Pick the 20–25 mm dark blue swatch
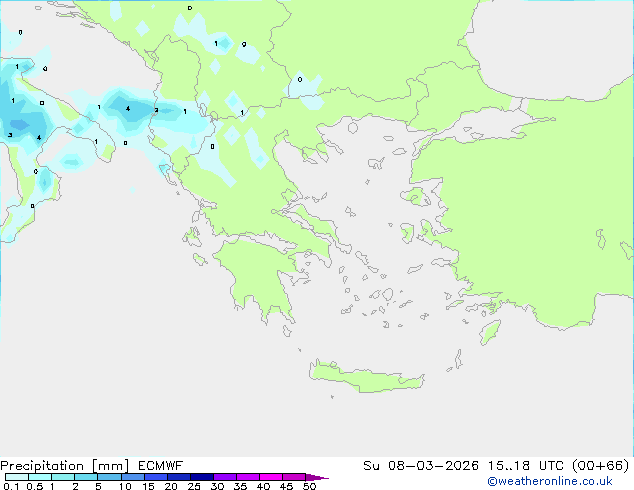634x490 pixels. (x=179, y=477)
